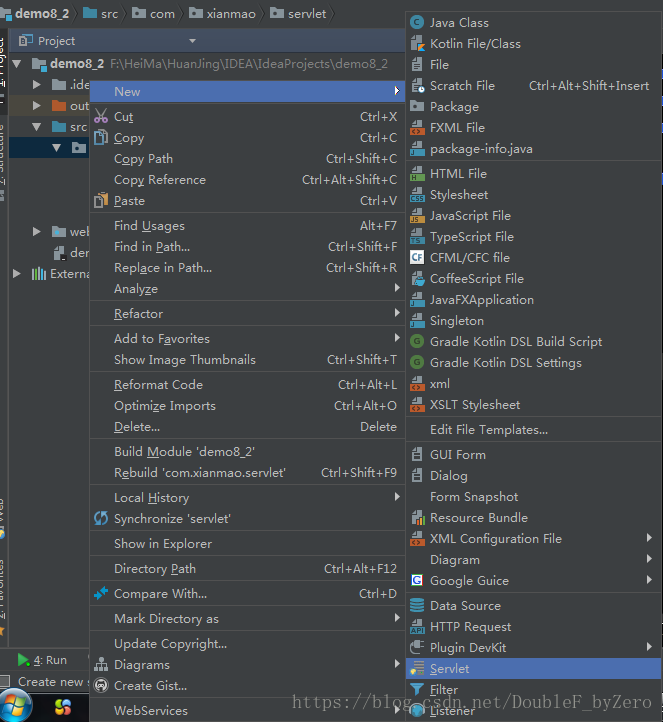Screen dimensions: 663x722
Task: Select JavaFXApplication template entry
Action: (534, 300)
